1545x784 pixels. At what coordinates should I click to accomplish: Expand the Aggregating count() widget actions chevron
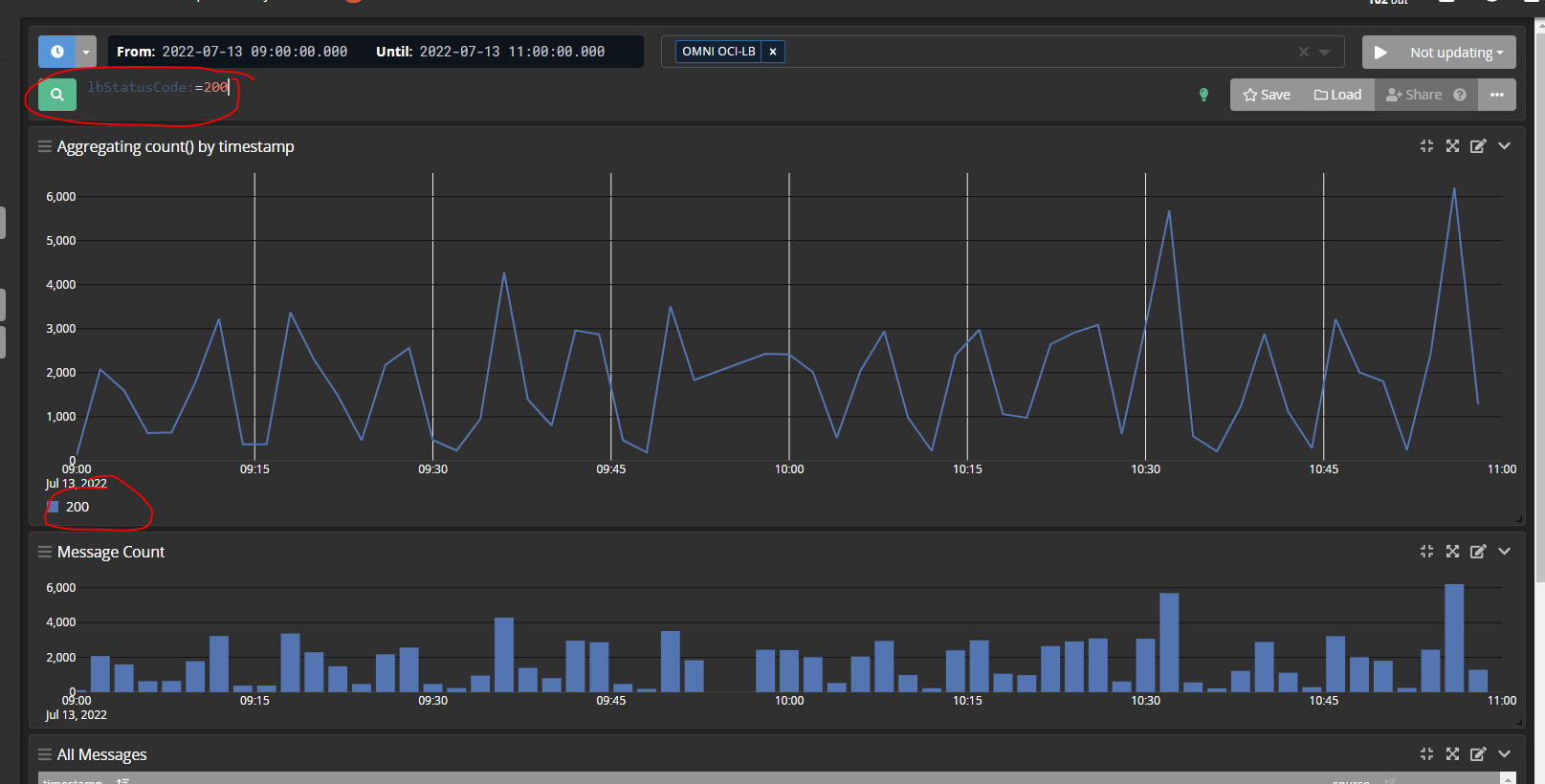(1504, 146)
